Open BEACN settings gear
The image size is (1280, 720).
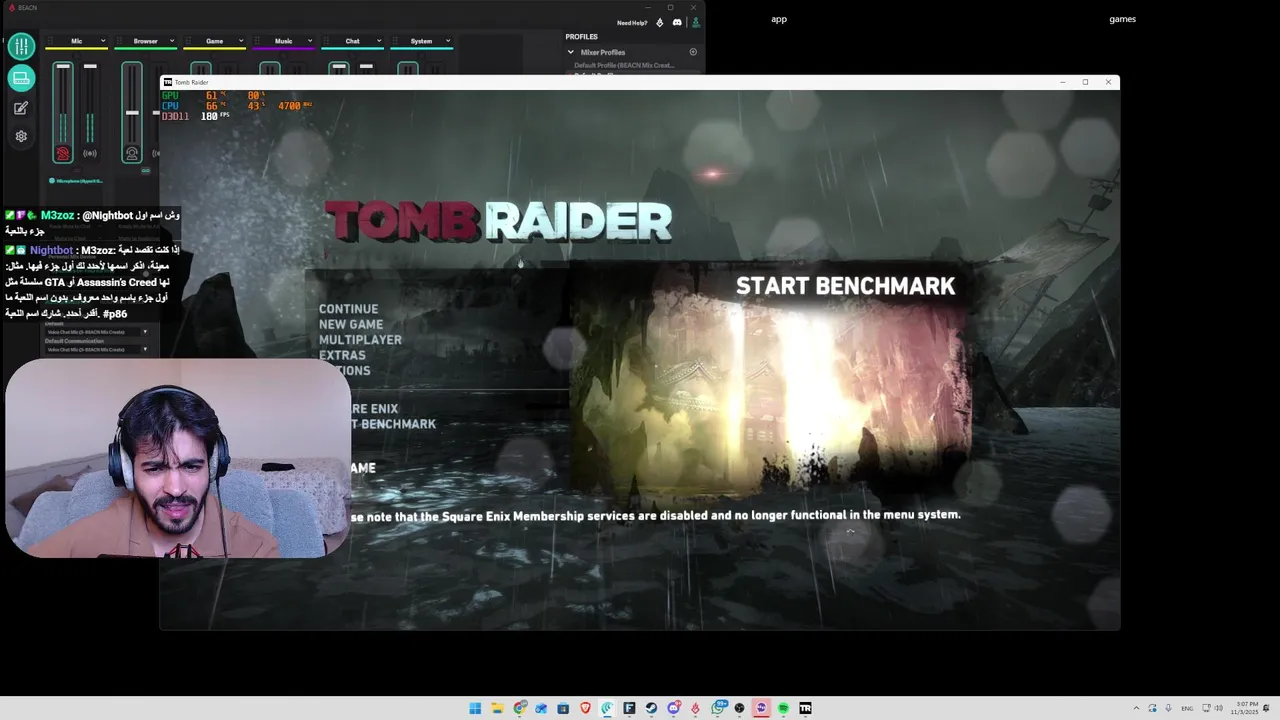point(21,136)
